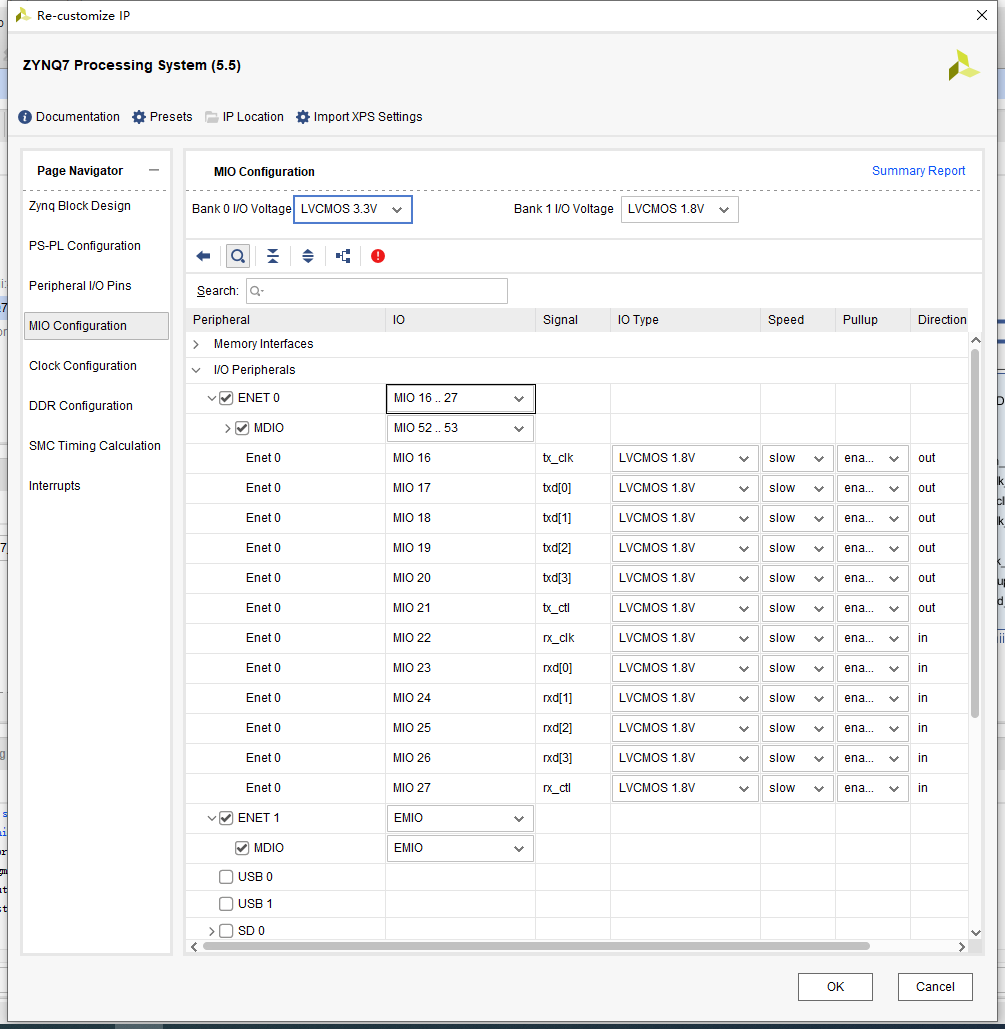Viewport: 1005px width, 1029px height.
Task: Click the IP Location folder option
Action: click(x=244, y=117)
